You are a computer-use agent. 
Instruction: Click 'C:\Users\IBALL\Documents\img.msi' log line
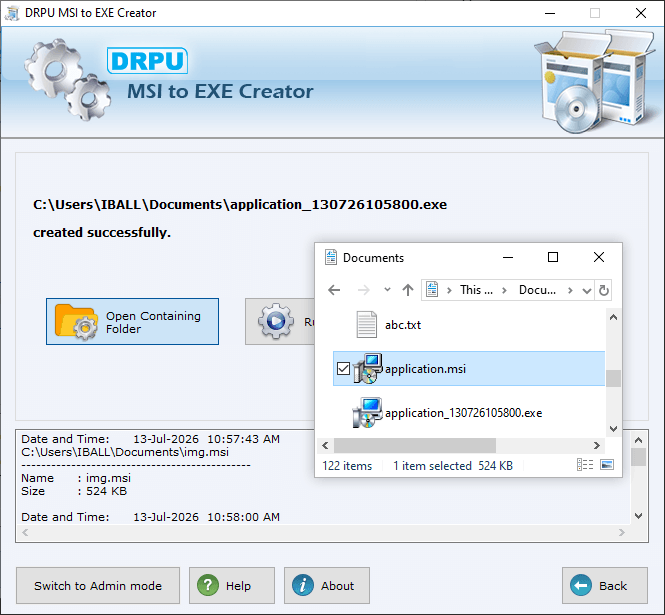click(x=125, y=452)
